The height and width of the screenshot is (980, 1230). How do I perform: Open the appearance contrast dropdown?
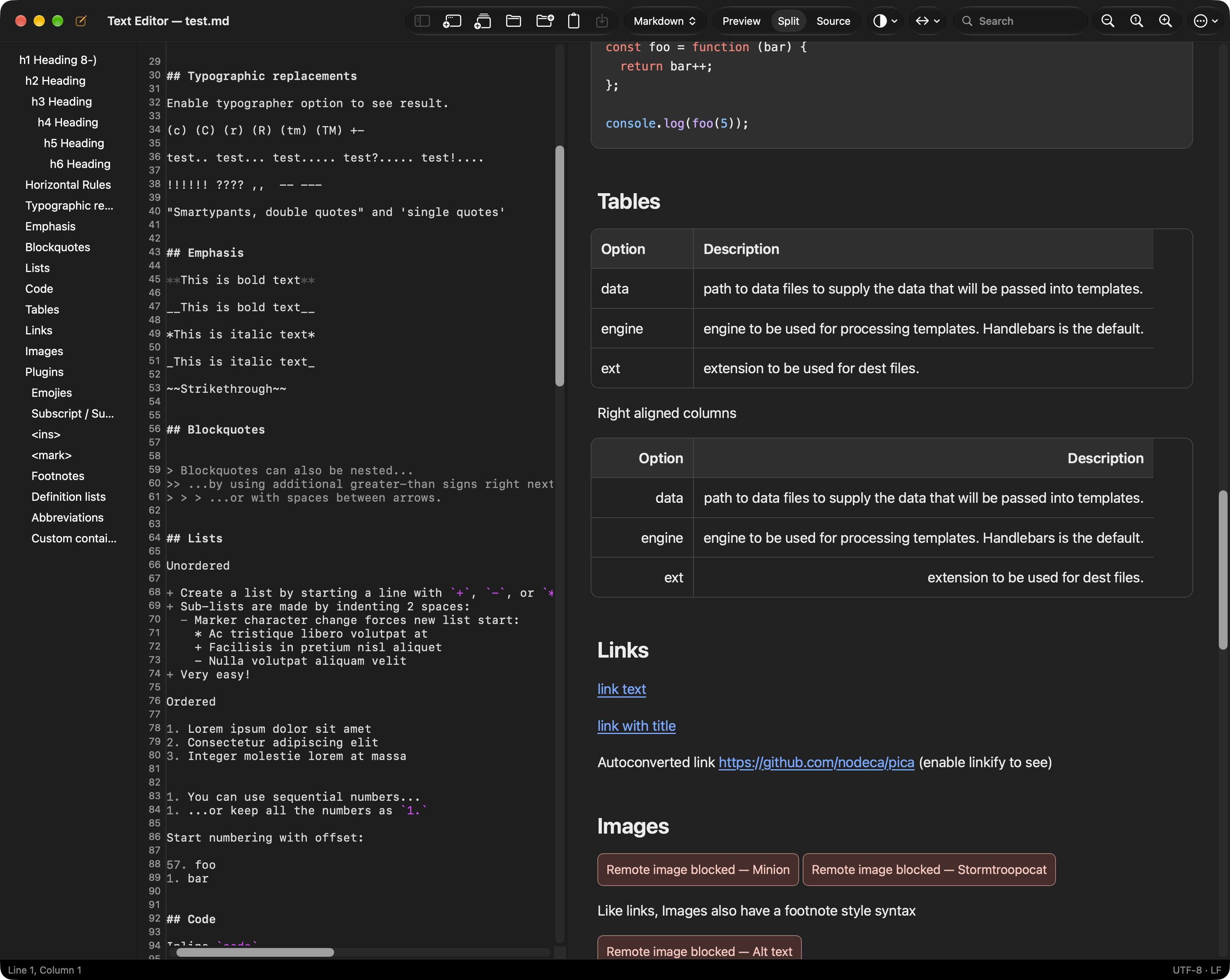[885, 21]
